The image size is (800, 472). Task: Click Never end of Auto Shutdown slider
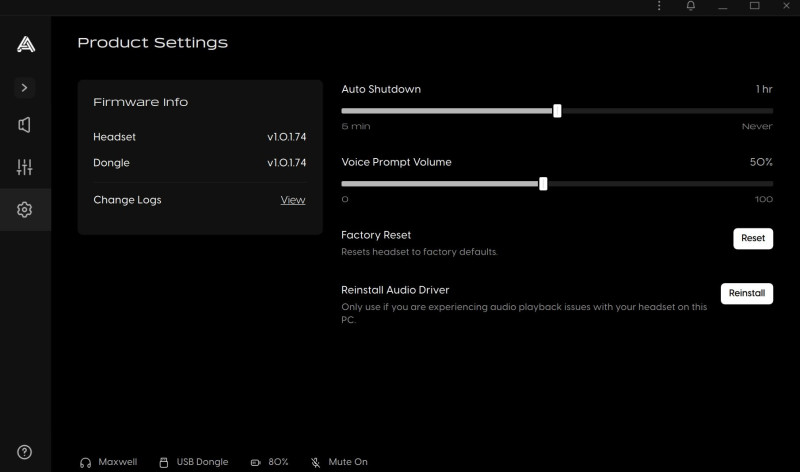click(771, 111)
